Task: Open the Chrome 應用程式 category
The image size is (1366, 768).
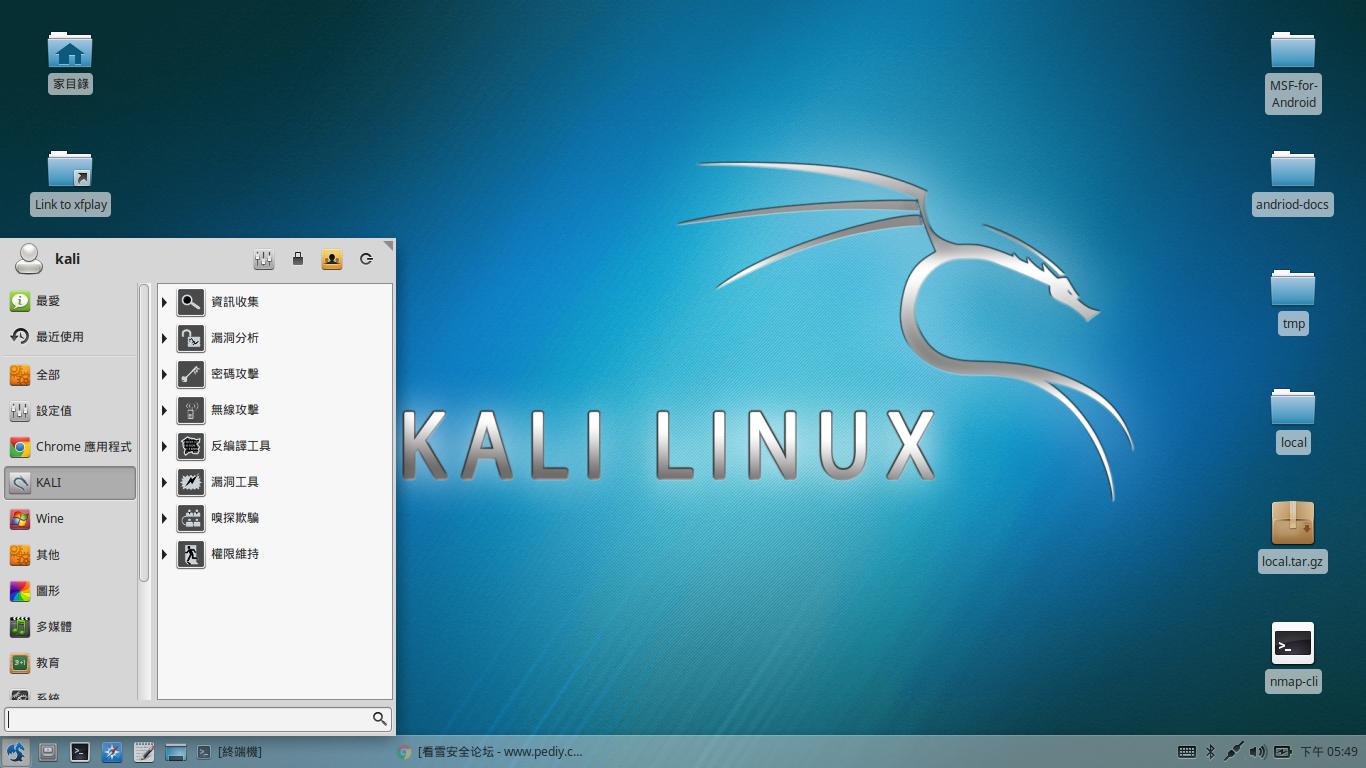Action: click(70, 447)
